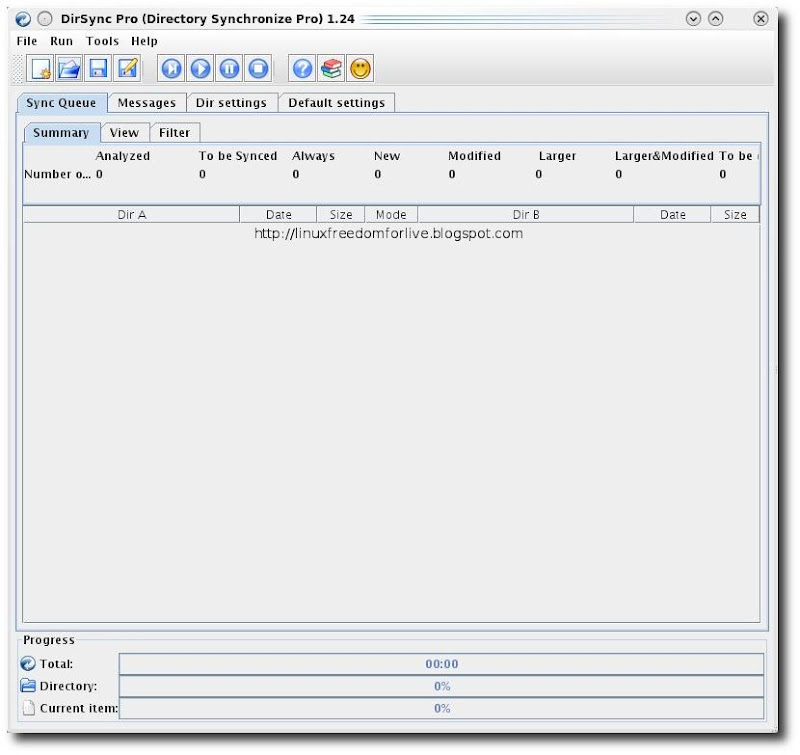Switch to the Sync Queue tab
The height and width of the screenshot is (755, 800).
[62, 103]
